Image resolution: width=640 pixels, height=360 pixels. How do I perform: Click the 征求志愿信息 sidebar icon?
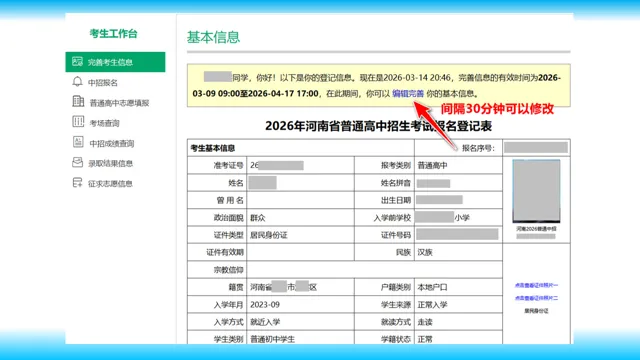[x=77, y=182]
